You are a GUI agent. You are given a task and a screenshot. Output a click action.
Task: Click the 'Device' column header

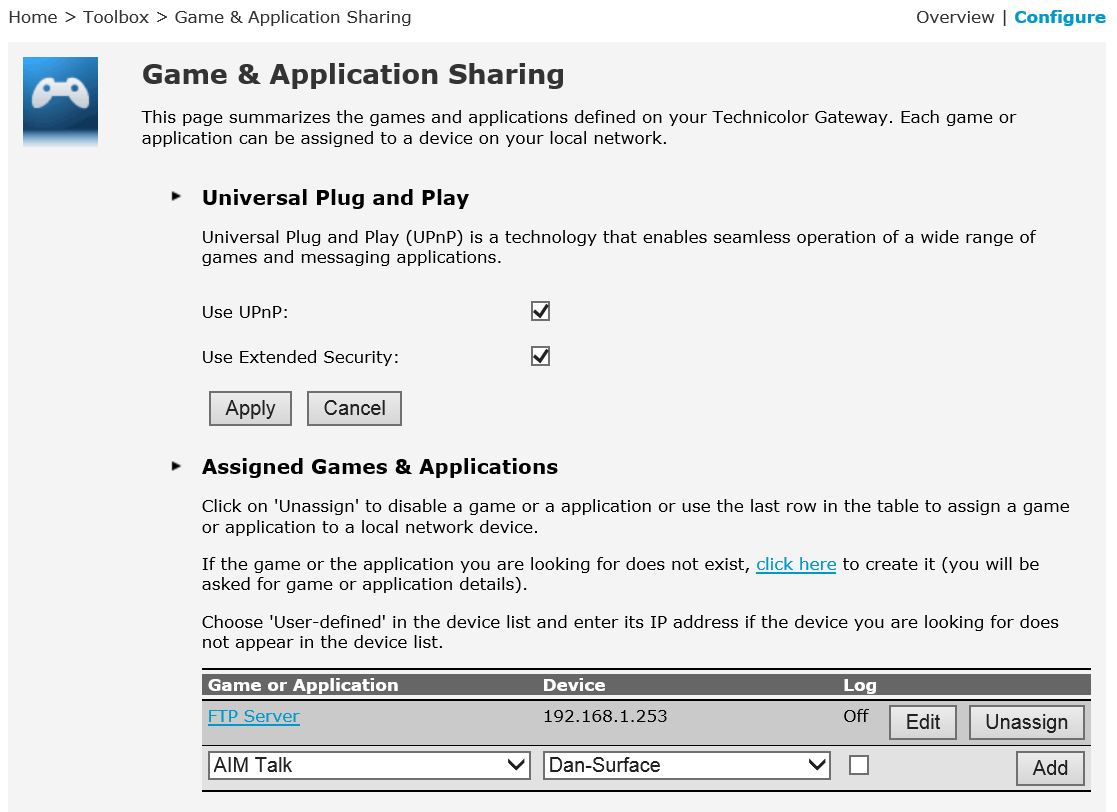pos(574,685)
